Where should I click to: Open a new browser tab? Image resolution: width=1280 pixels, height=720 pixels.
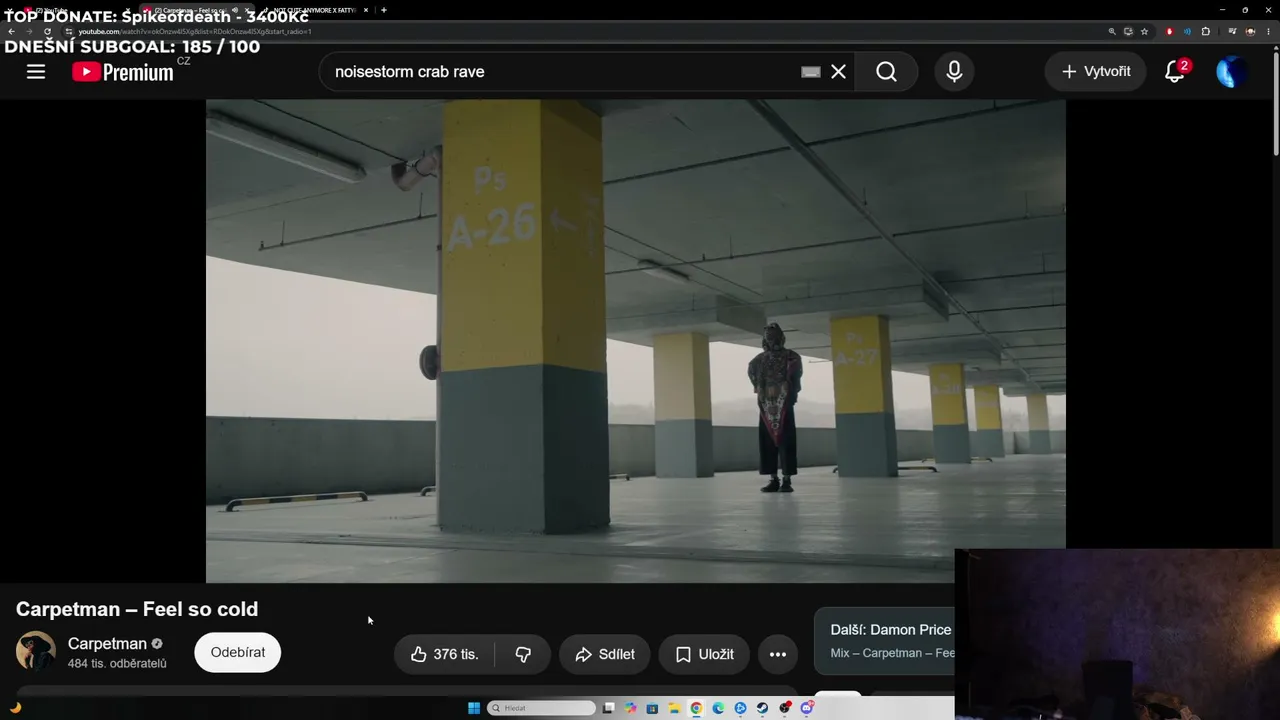coord(384,10)
